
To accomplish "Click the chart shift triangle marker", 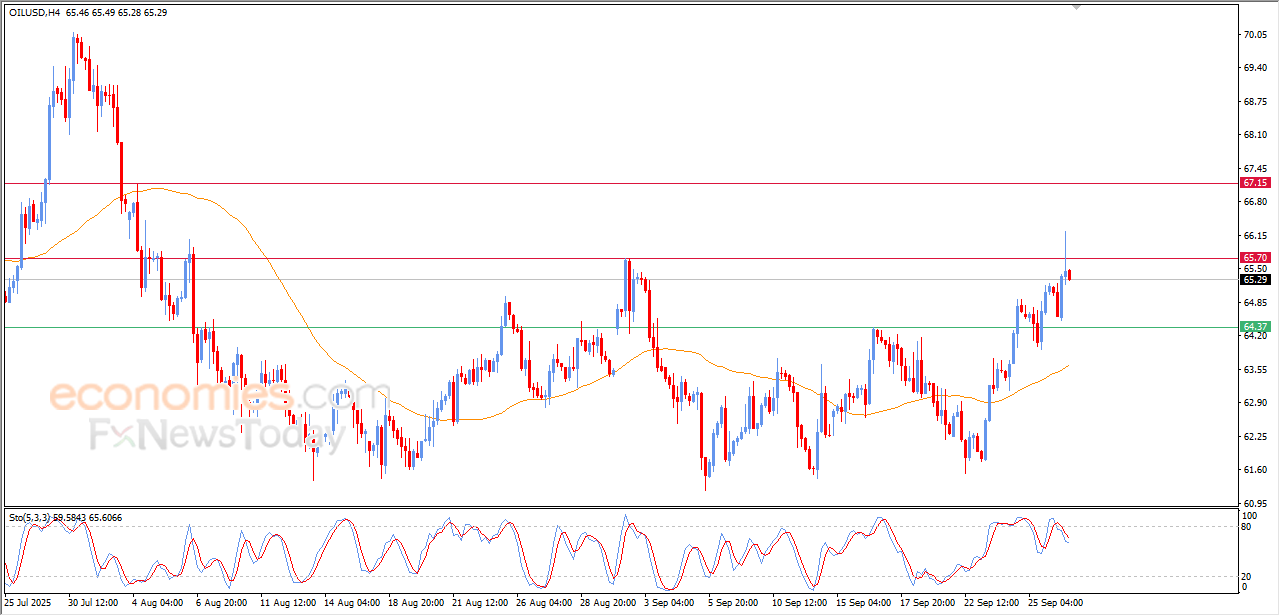I will point(1076,6).
